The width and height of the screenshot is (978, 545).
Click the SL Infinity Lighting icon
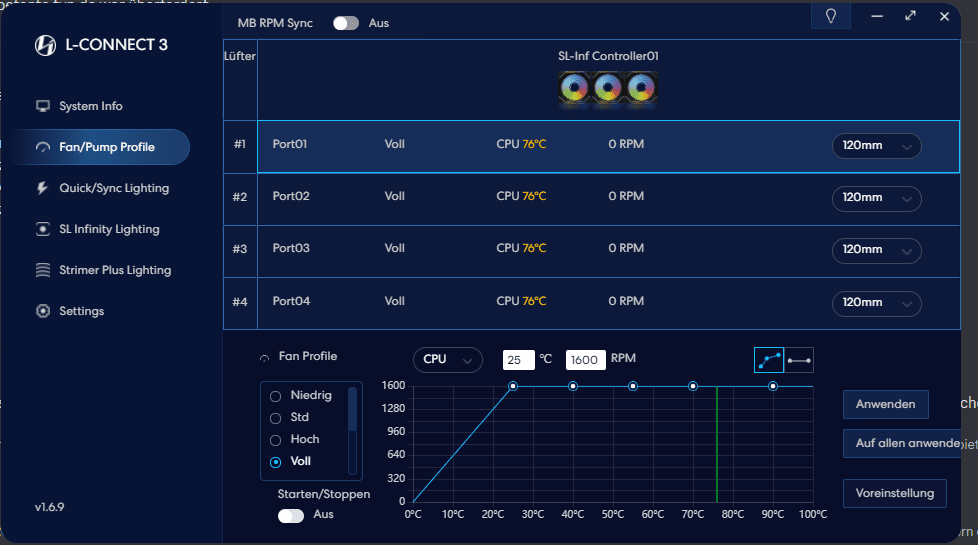pyautogui.click(x=43, y=229)
